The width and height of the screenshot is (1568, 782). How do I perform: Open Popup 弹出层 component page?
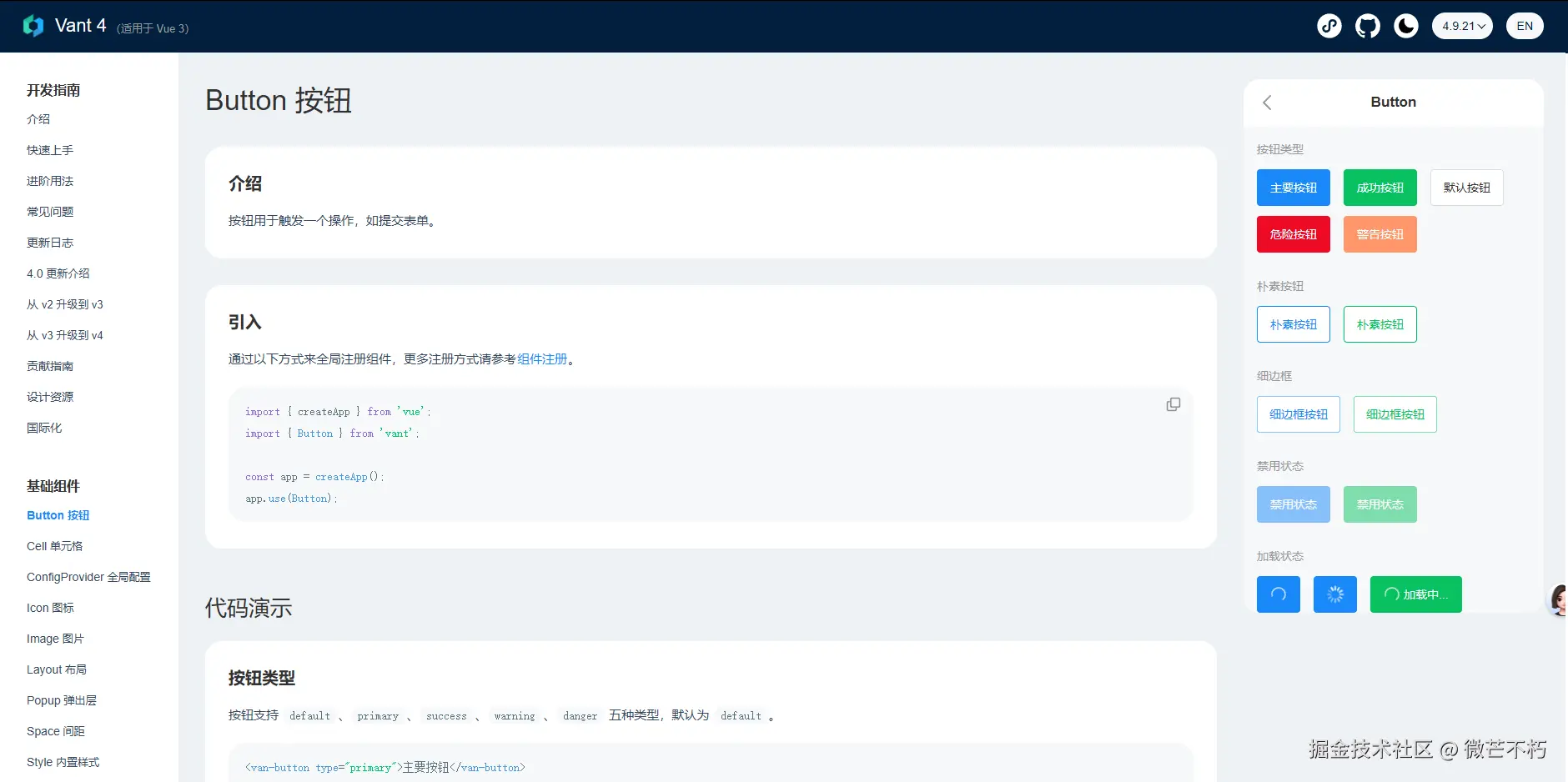pyautogui.click(x=62, y=700)
